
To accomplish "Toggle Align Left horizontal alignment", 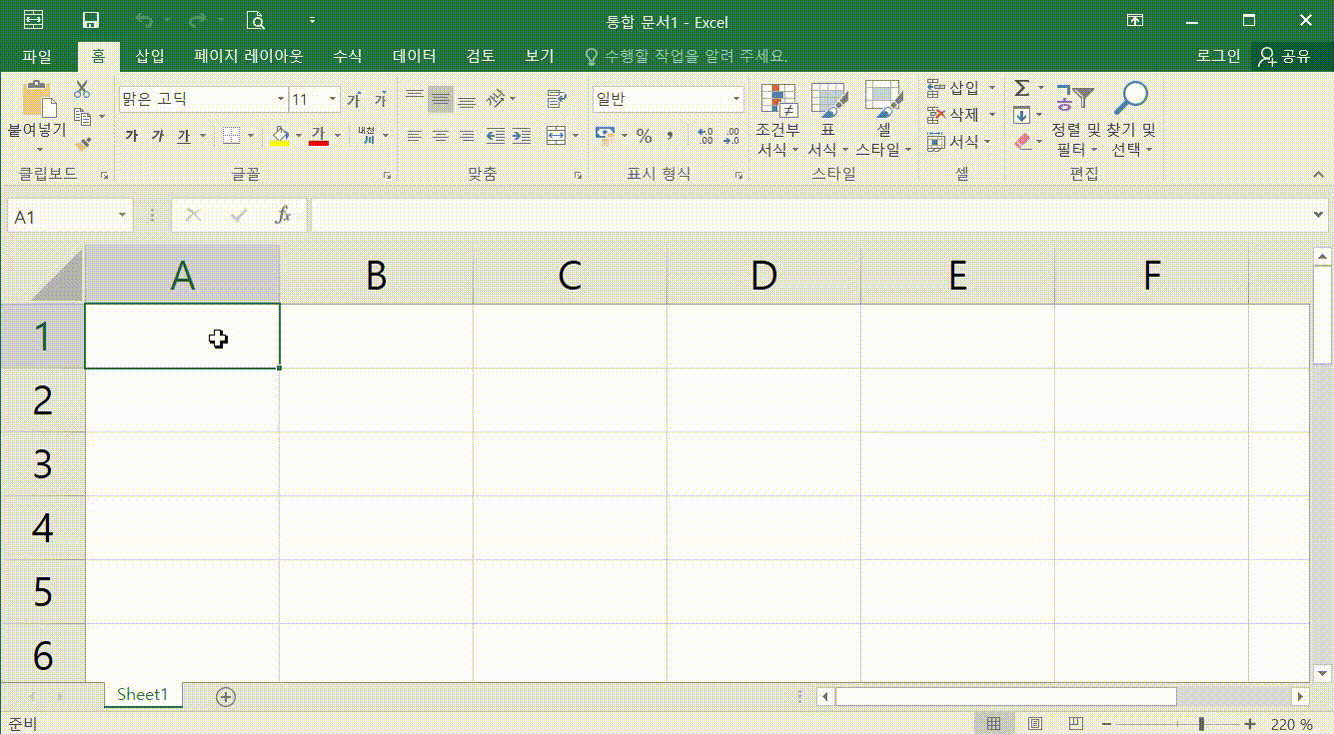I will click(414, 136).
